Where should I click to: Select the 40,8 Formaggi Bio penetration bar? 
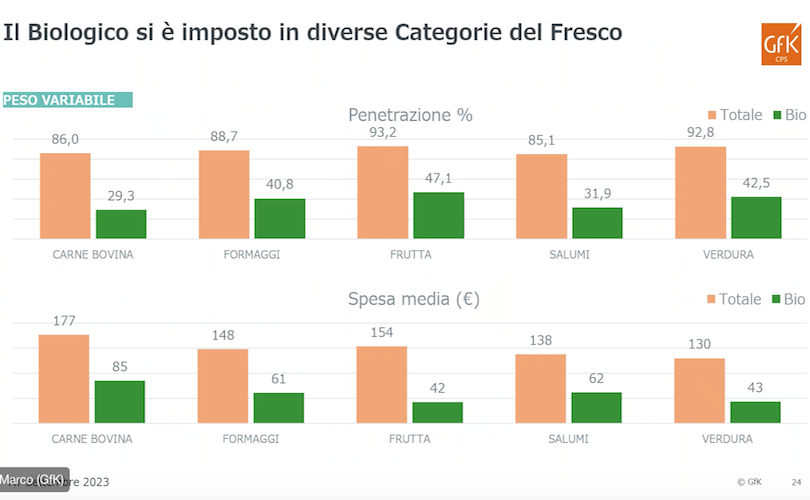click(x=279, y=218)
